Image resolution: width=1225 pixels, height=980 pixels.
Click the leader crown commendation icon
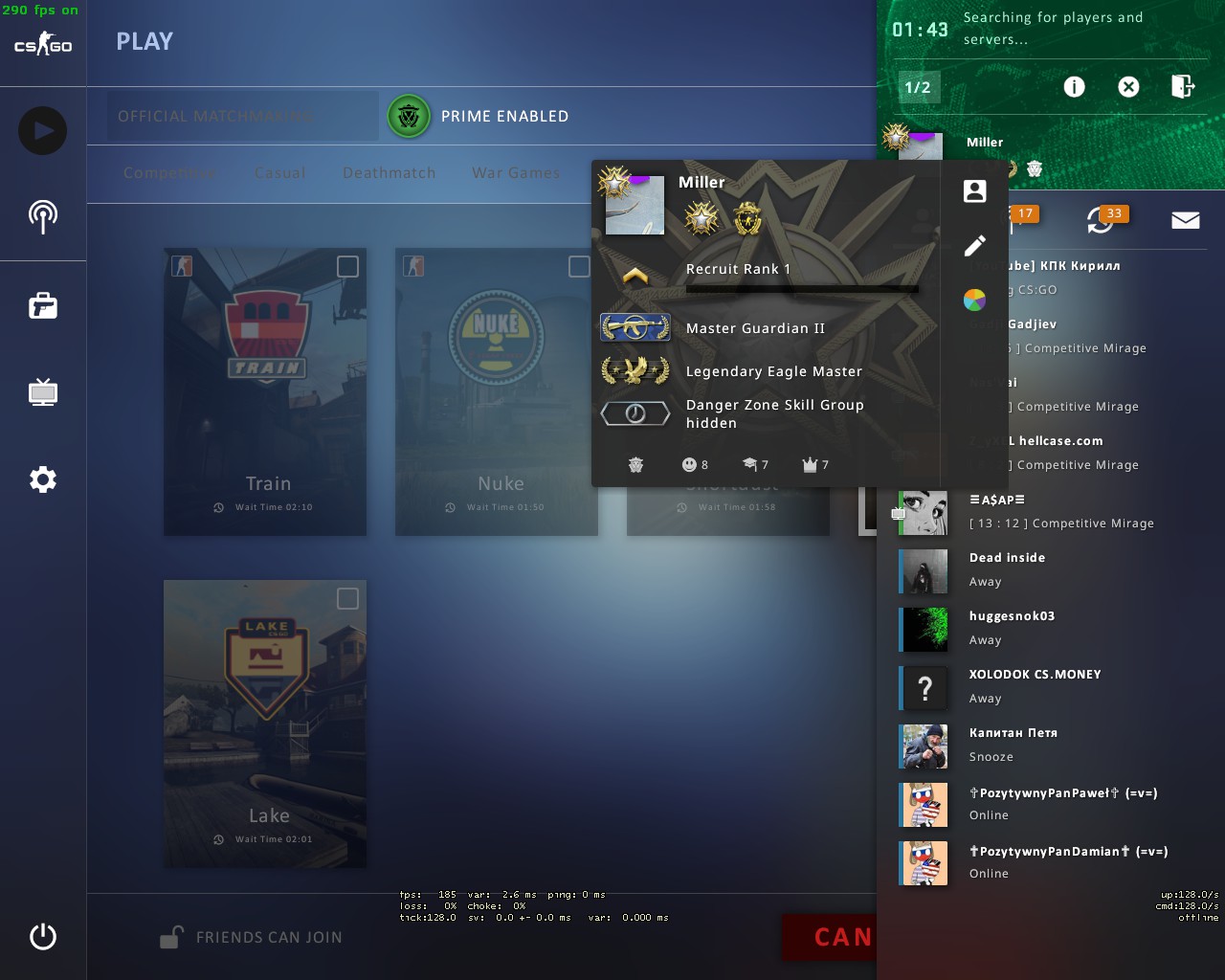[x=810, y=465]
